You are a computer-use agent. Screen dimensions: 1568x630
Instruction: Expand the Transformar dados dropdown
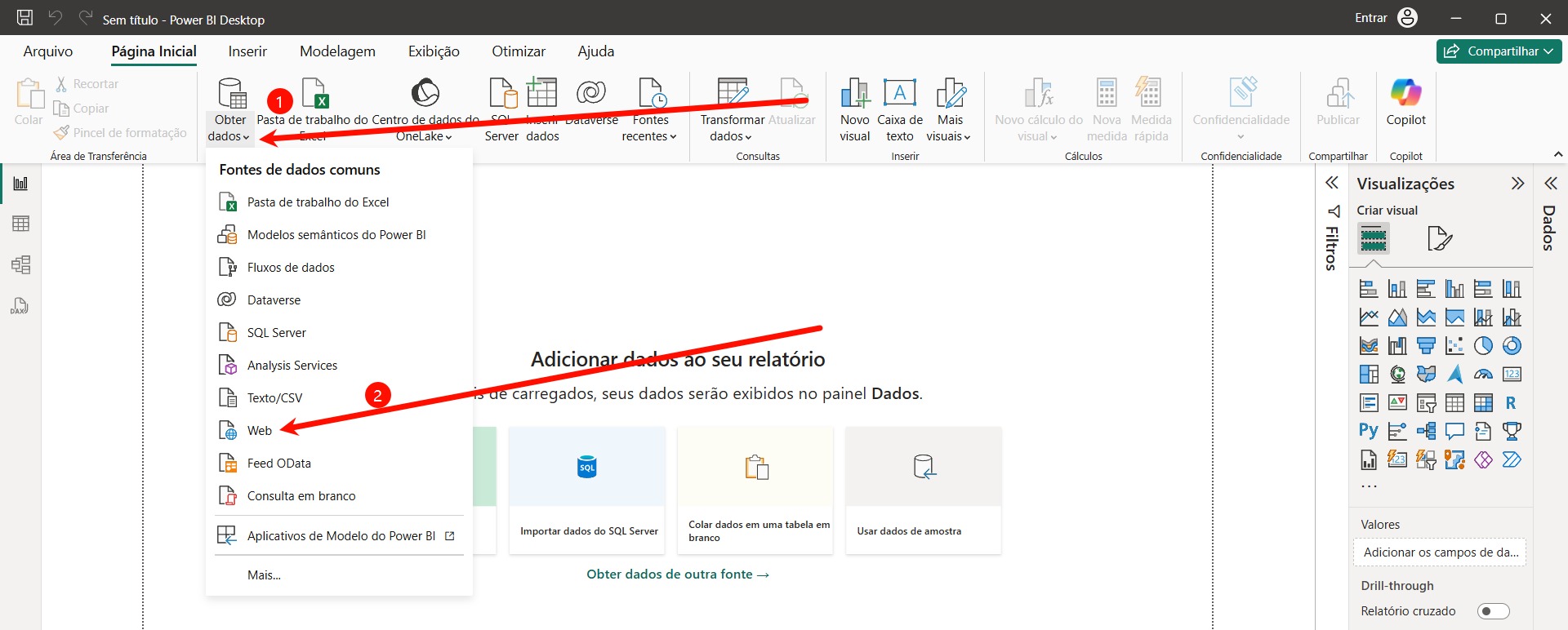coord(732,109)
